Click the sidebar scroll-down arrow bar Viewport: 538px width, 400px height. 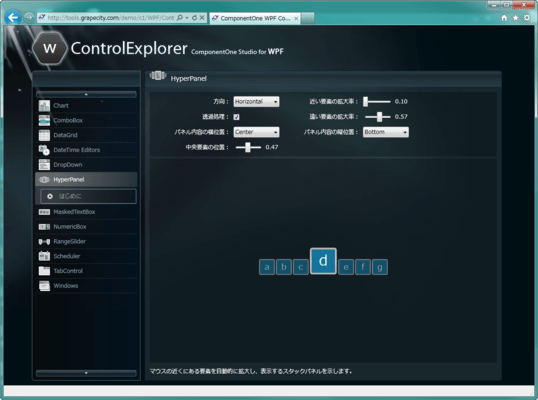(x=86, y=373)
